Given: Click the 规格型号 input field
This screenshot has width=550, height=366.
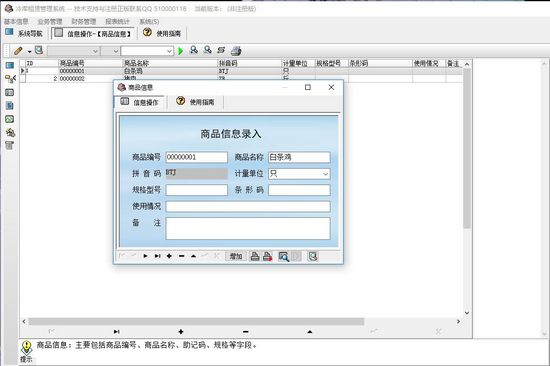Looking at the screenshot, I should [196, 190].
